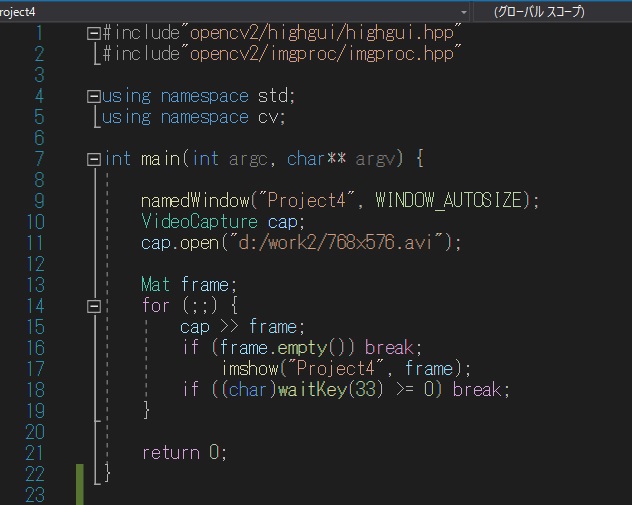Click the 'break' keyword on line 18

[x=477, y=389]
